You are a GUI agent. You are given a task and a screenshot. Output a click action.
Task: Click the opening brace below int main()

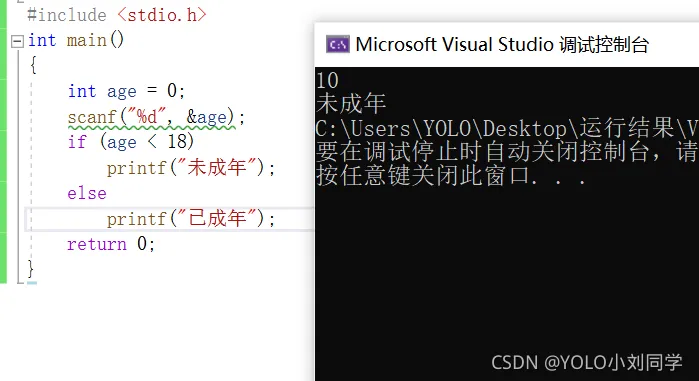click(x=33, y=66)
